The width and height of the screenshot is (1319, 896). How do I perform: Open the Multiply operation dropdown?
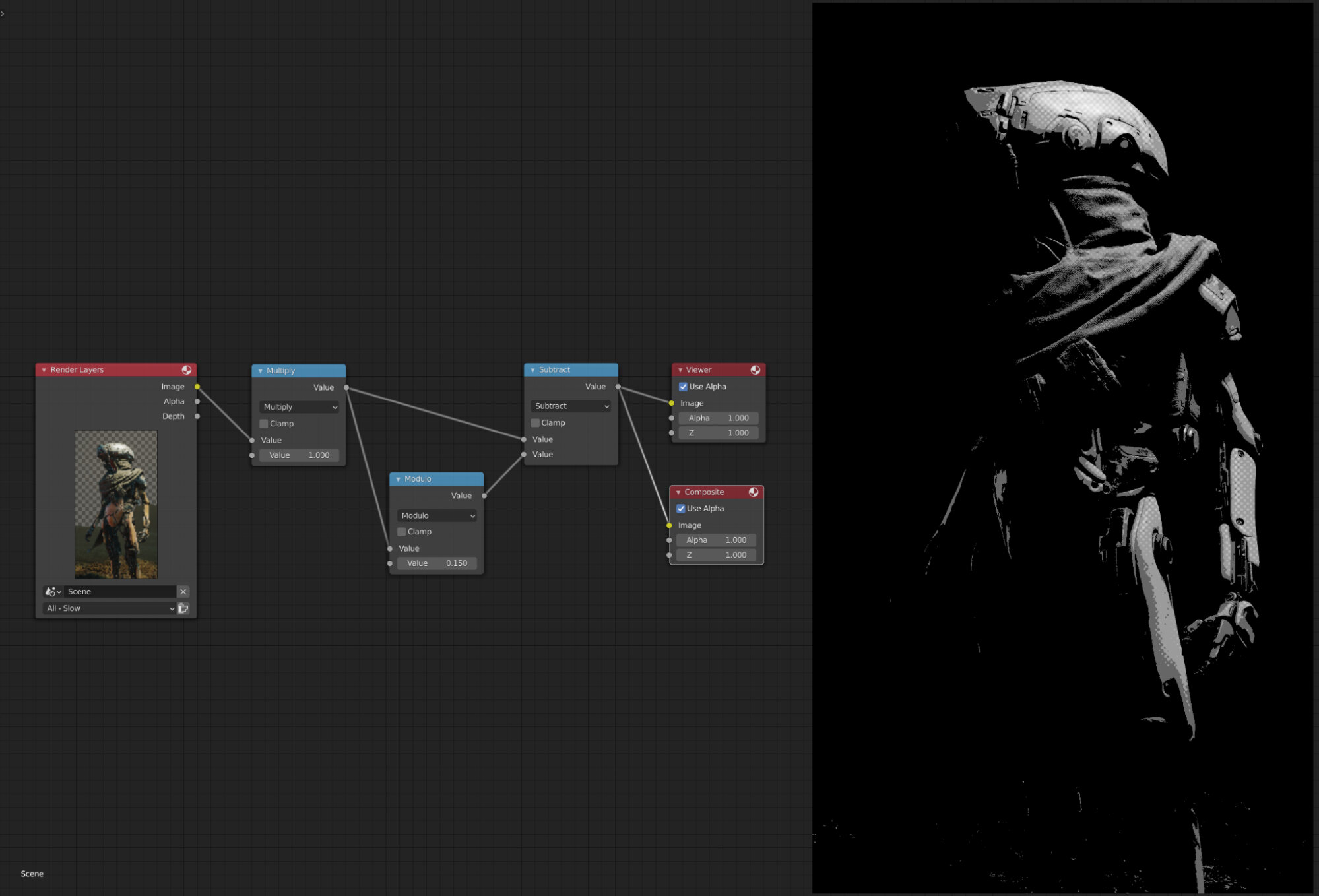coord(298,406)
